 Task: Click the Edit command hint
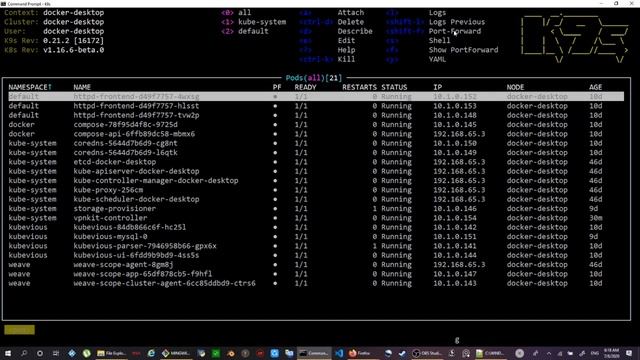[x=346, y=41]
